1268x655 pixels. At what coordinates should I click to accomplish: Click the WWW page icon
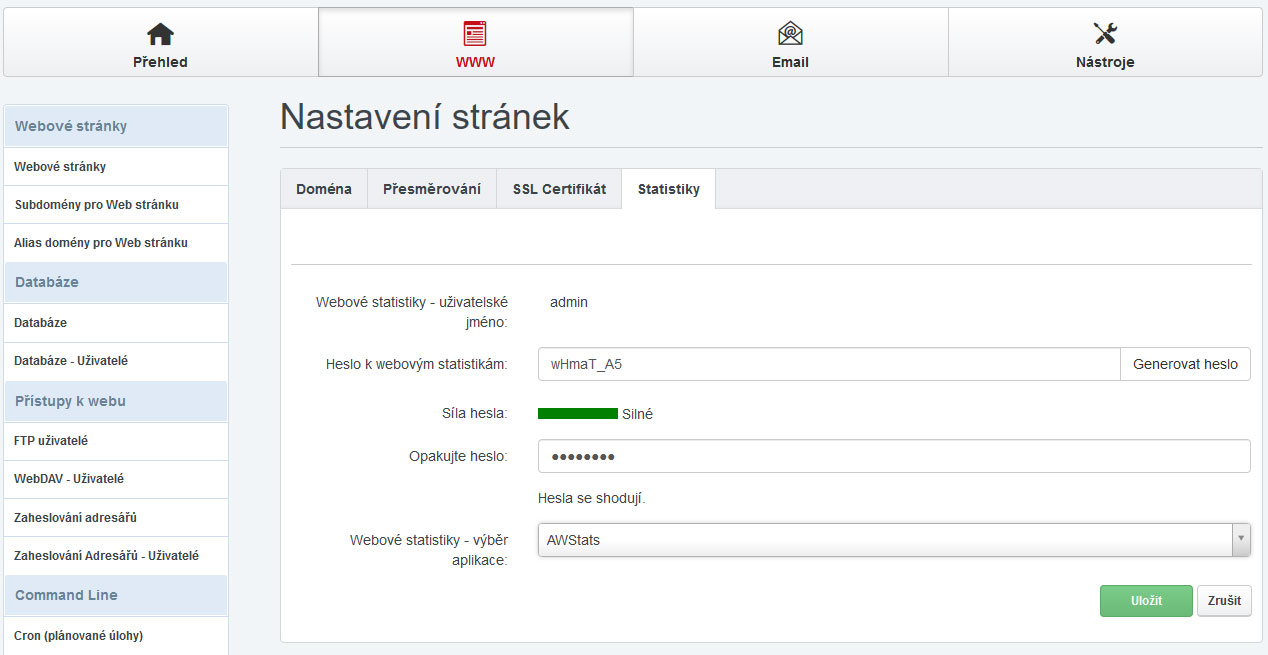coord(475,34)
